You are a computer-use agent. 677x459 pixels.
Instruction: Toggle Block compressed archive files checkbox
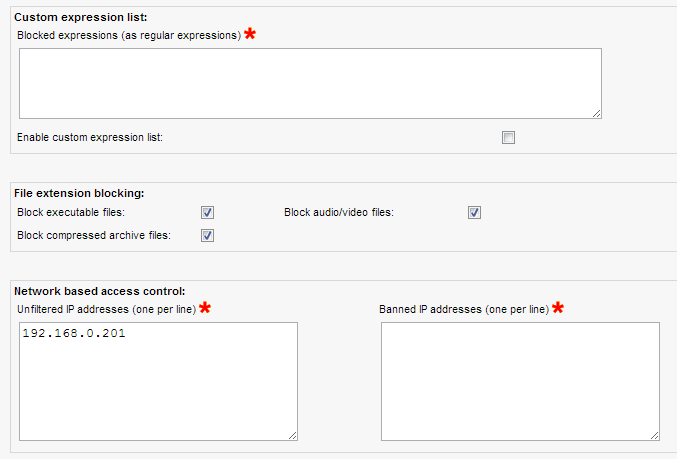(x=208, y=236)
